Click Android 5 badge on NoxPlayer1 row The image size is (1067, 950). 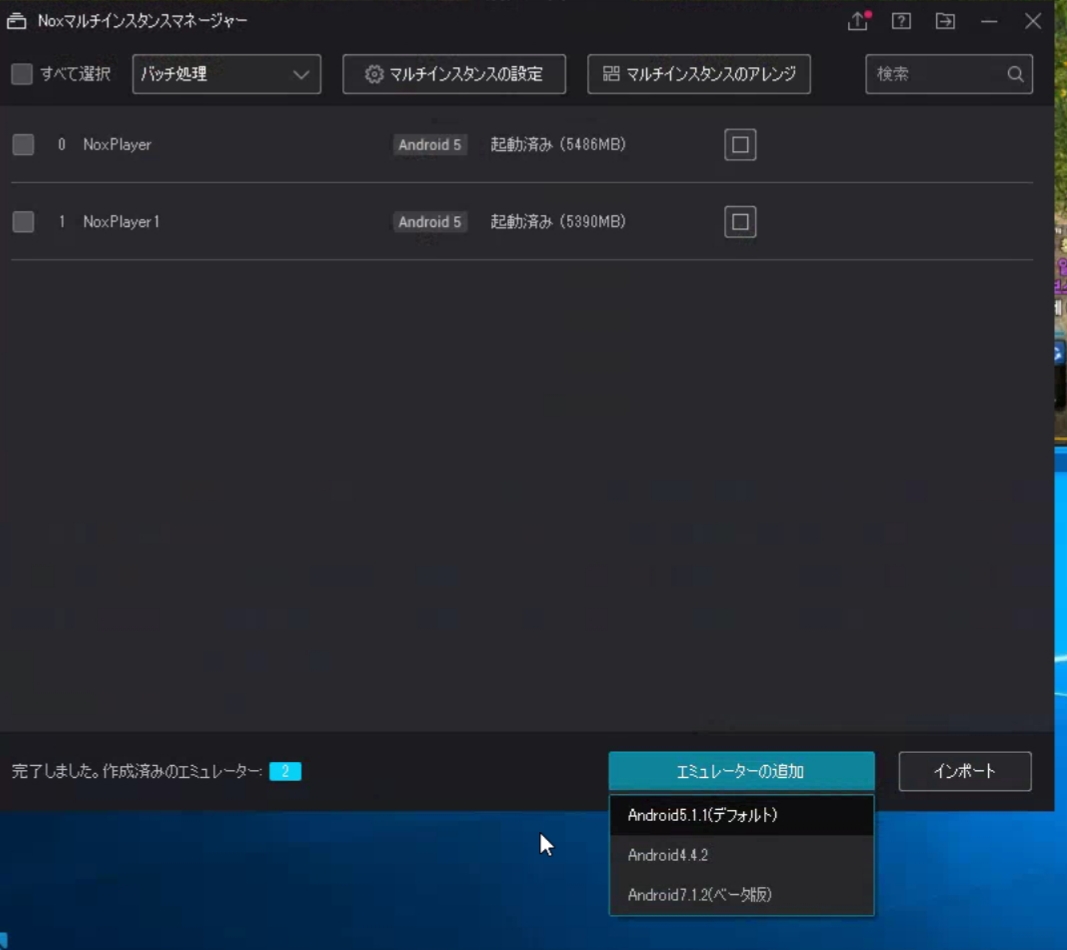pyautogui.click(x=429, y=222)
